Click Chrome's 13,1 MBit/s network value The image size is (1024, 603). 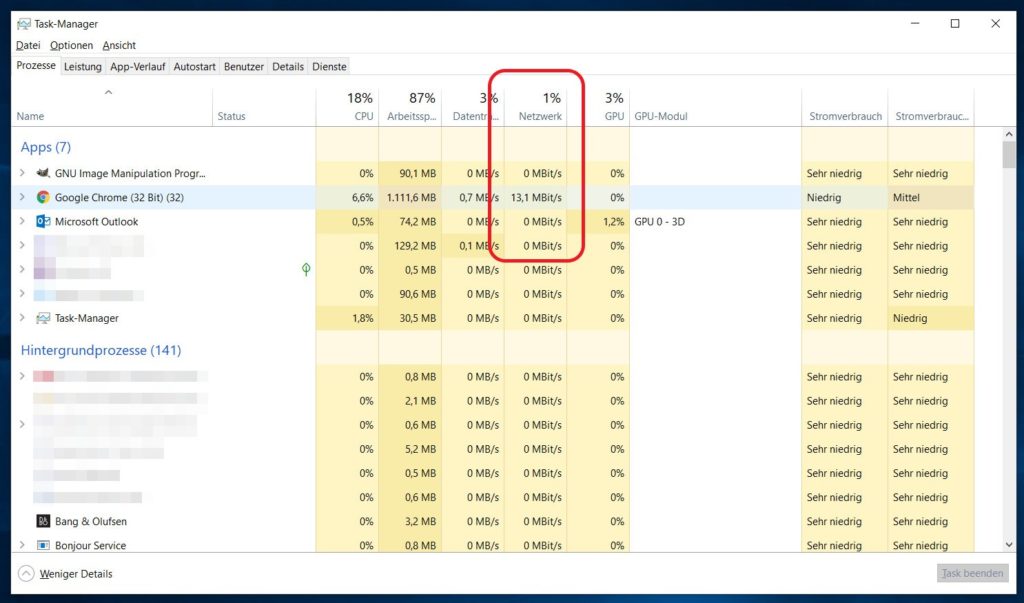[x=536, y=197]
